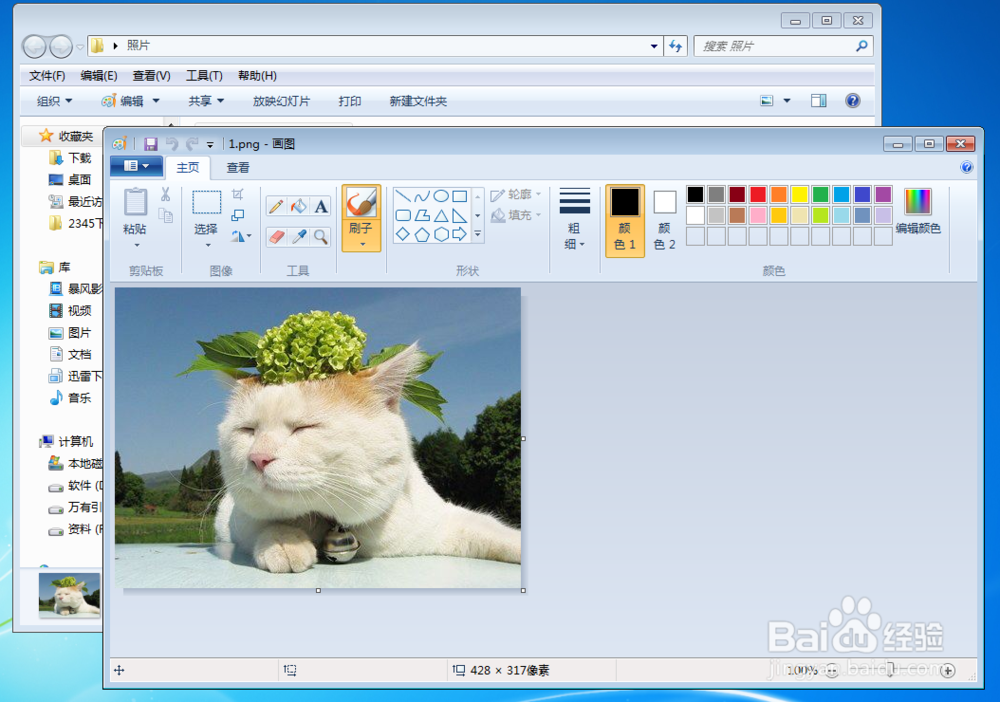Select Color 2 (颜色2) button

tap(665, 221)
